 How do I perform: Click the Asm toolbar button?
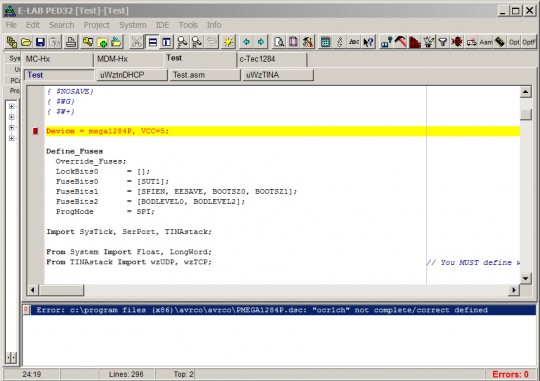click(x=486, y=42)
